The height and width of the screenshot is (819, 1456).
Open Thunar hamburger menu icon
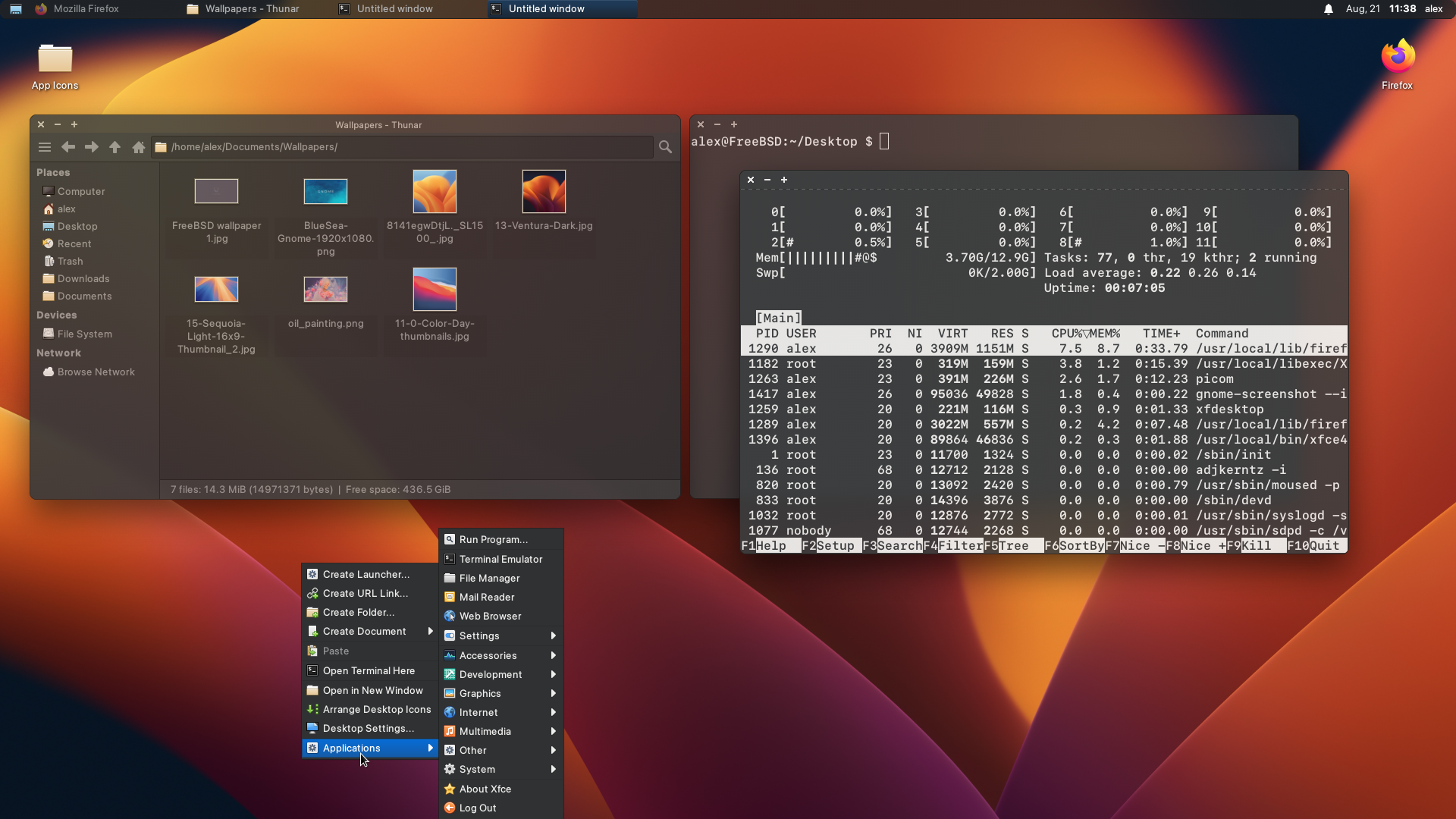pos(45,147)
